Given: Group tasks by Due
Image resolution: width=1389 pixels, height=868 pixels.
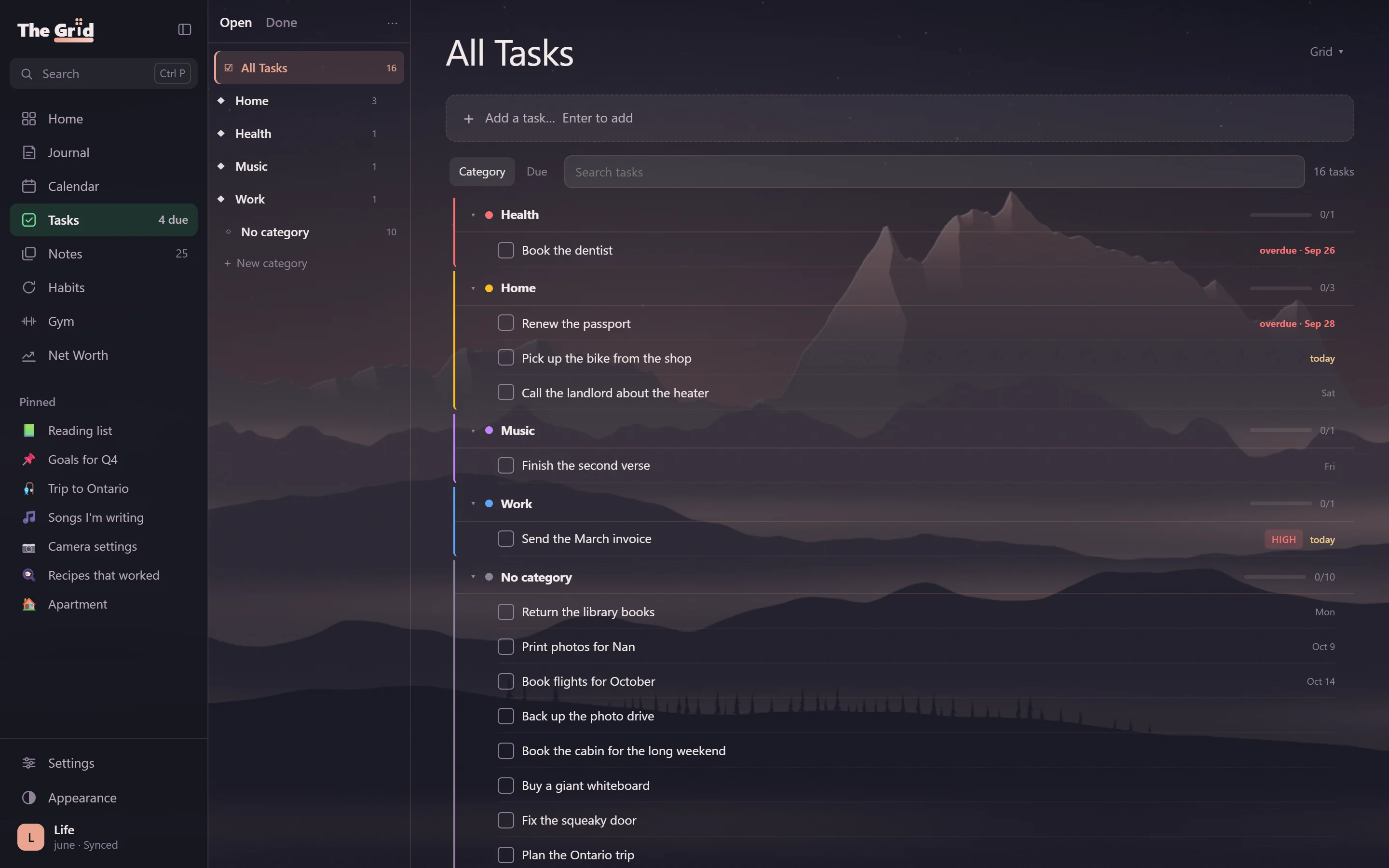Looking at the screenshot, I should click(537, 172).
